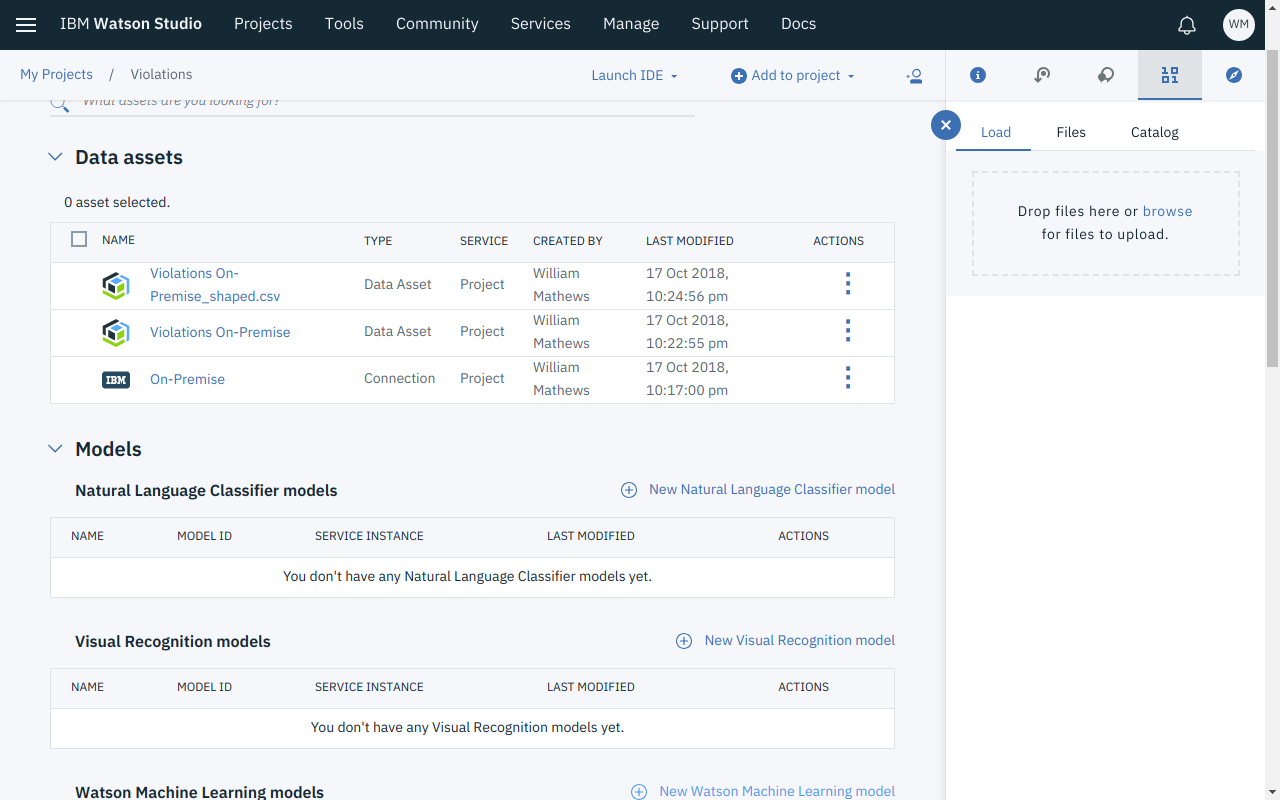Switch to the Files tab
Screen dimensions: 1280x800
point(1071,132)
